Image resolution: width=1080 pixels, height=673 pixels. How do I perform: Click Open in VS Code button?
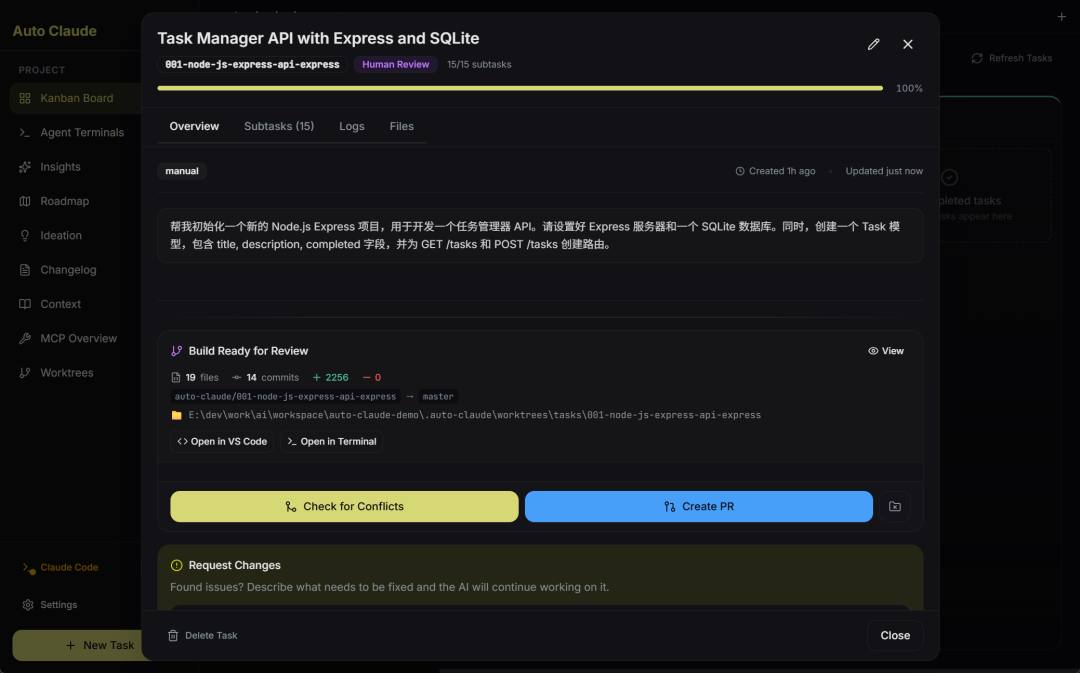[x=222, y=442]
